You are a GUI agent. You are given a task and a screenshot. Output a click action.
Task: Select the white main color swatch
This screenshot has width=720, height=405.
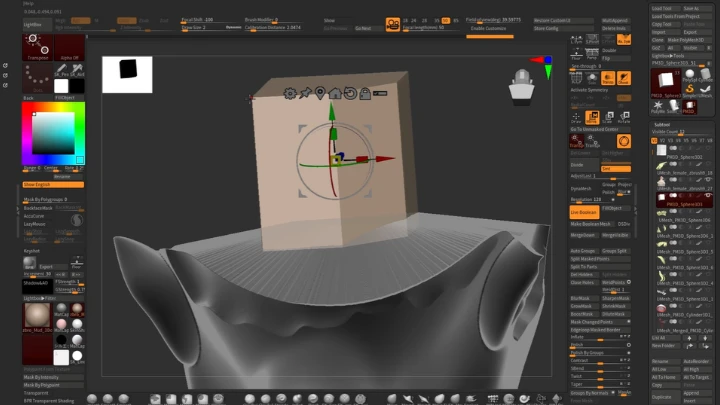click(61, 85)
